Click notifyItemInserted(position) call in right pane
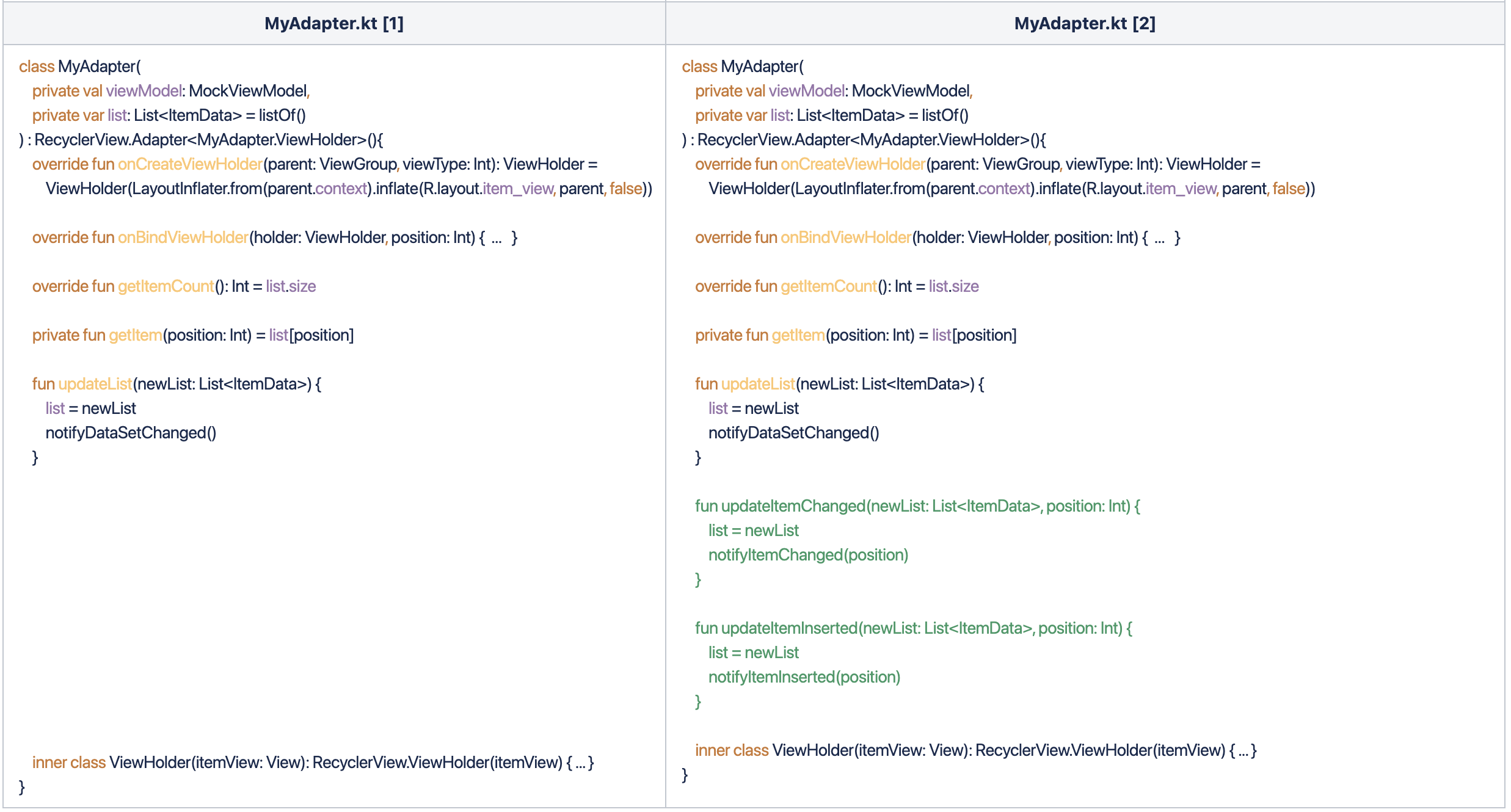The image size is (1511, 812). [804, 677]
